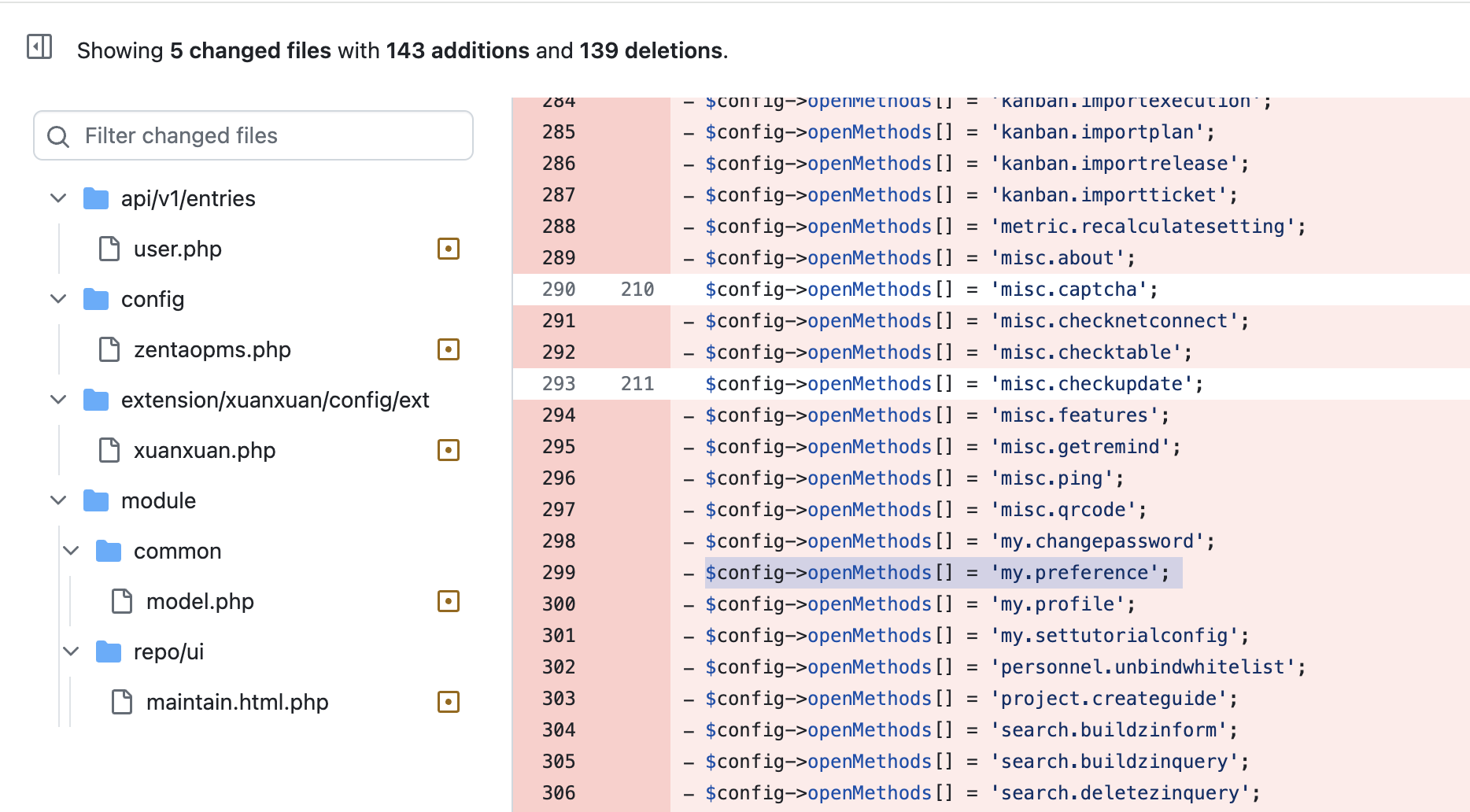Click the modified indicator beside user.php
Viewport: 1470px width, 812px height.
point(448,249)
